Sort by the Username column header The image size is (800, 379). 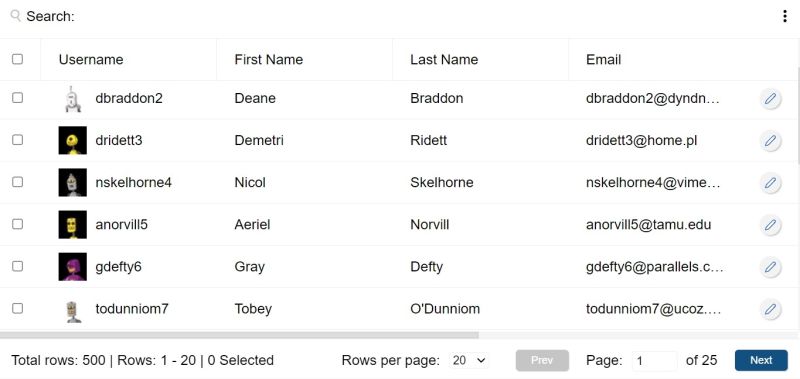point(91,60)
